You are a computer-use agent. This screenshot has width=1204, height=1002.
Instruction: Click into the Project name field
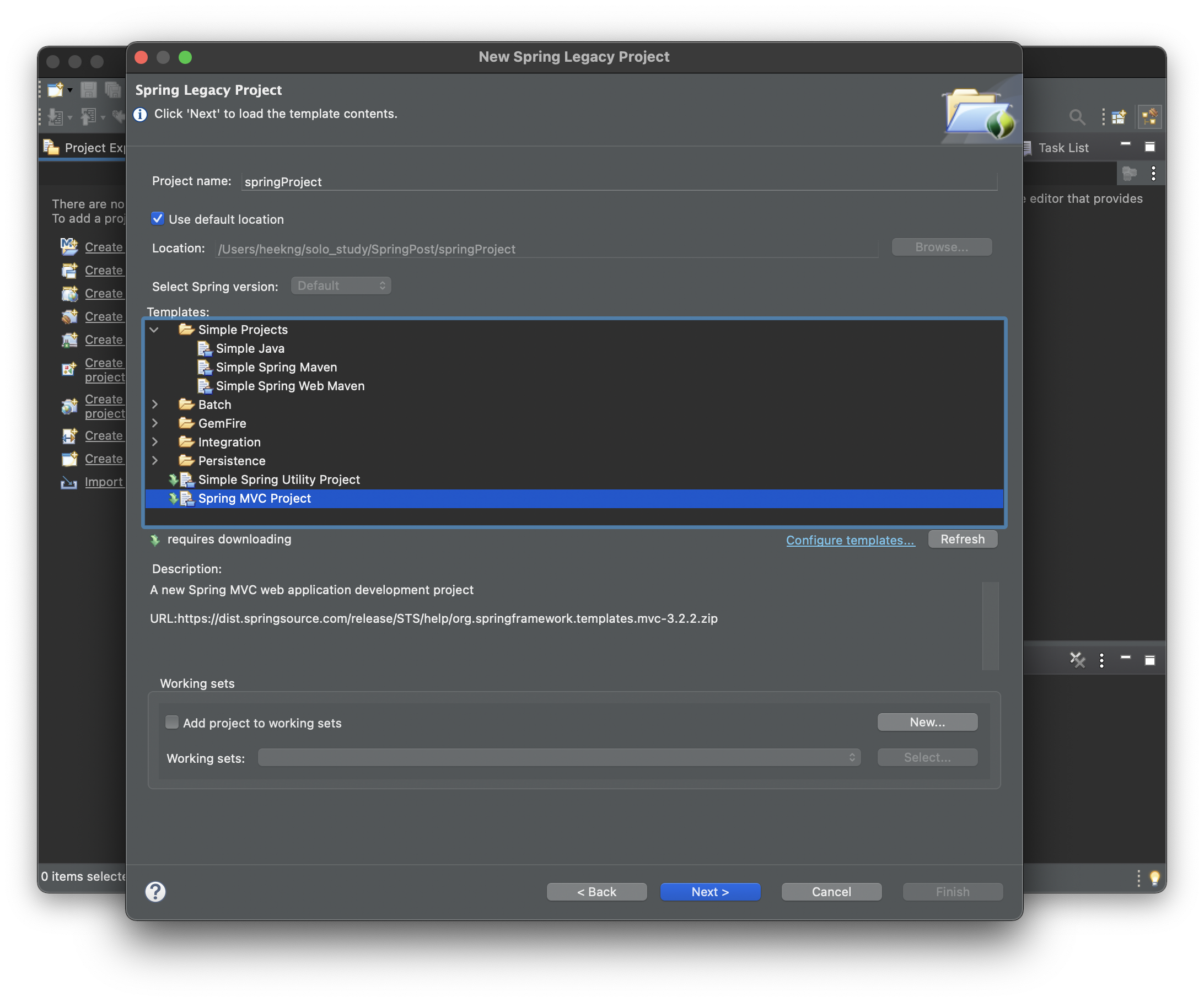(619, 182)
